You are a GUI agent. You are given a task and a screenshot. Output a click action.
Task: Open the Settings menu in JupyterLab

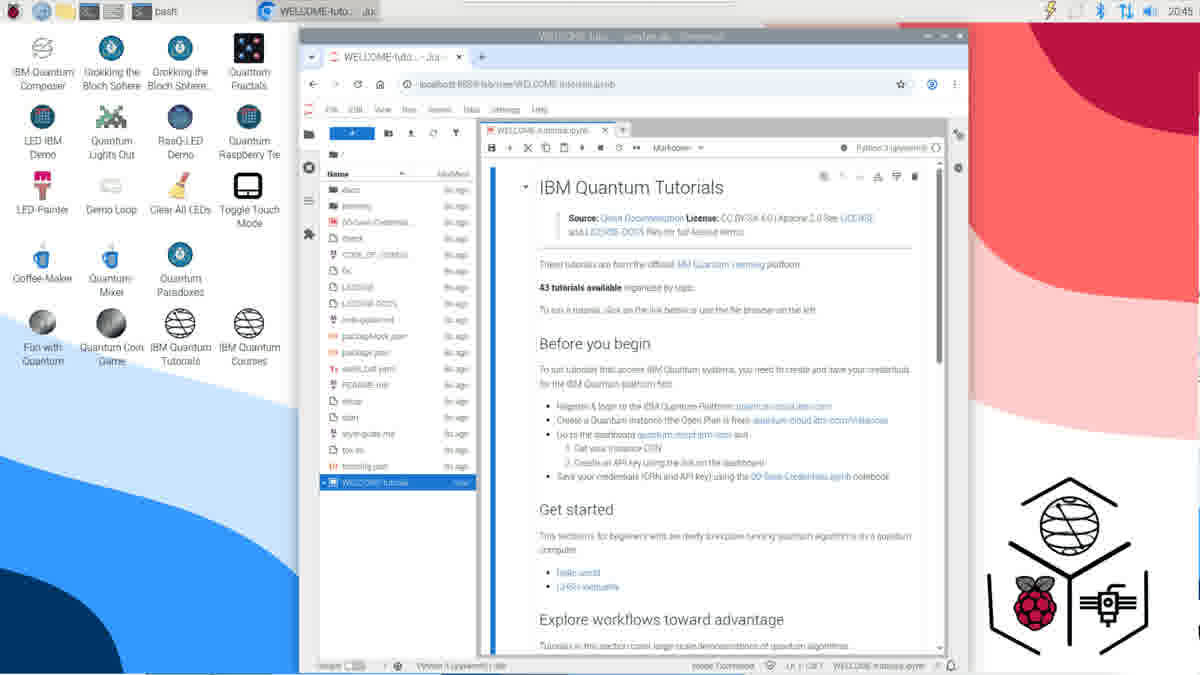(505, 110)
